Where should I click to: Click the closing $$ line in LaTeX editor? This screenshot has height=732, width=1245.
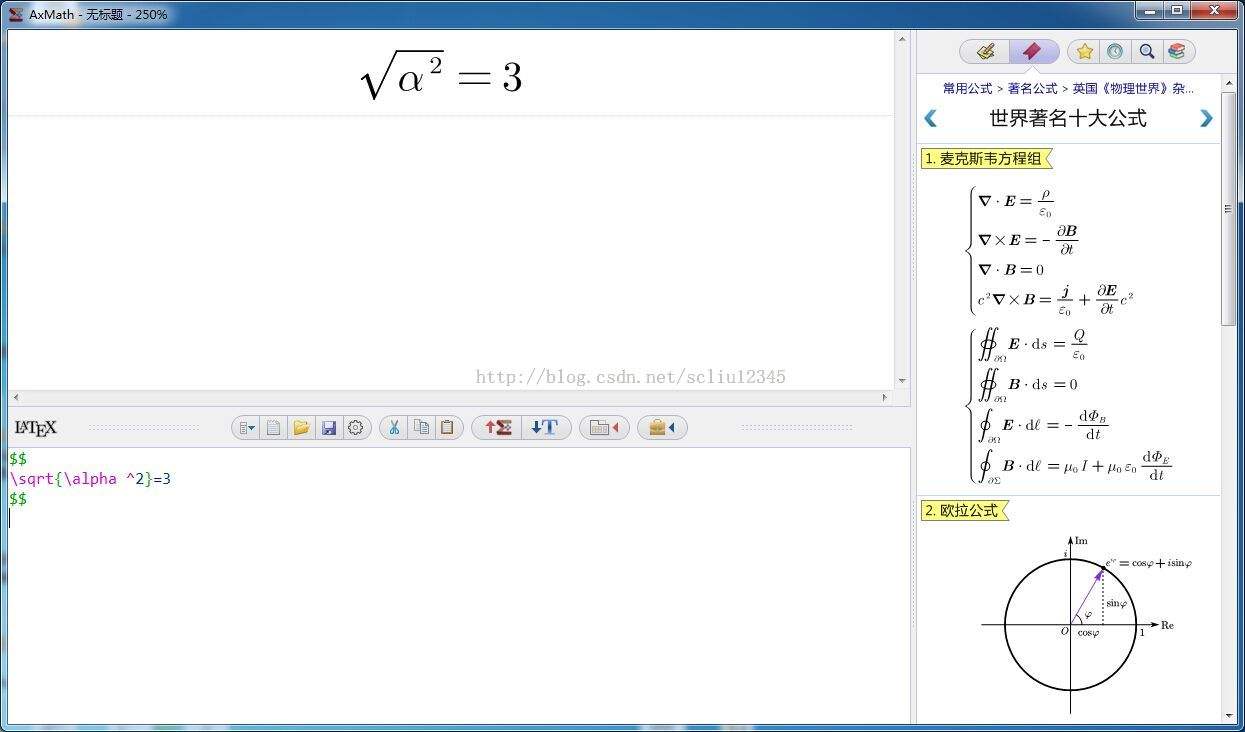click(18, 498)
